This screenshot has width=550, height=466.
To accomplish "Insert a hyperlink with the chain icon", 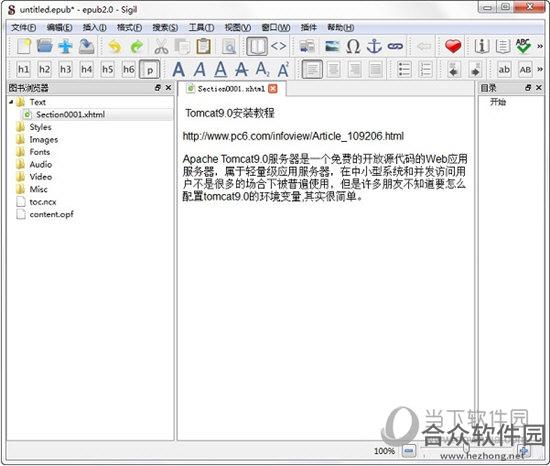I will 395,46.
